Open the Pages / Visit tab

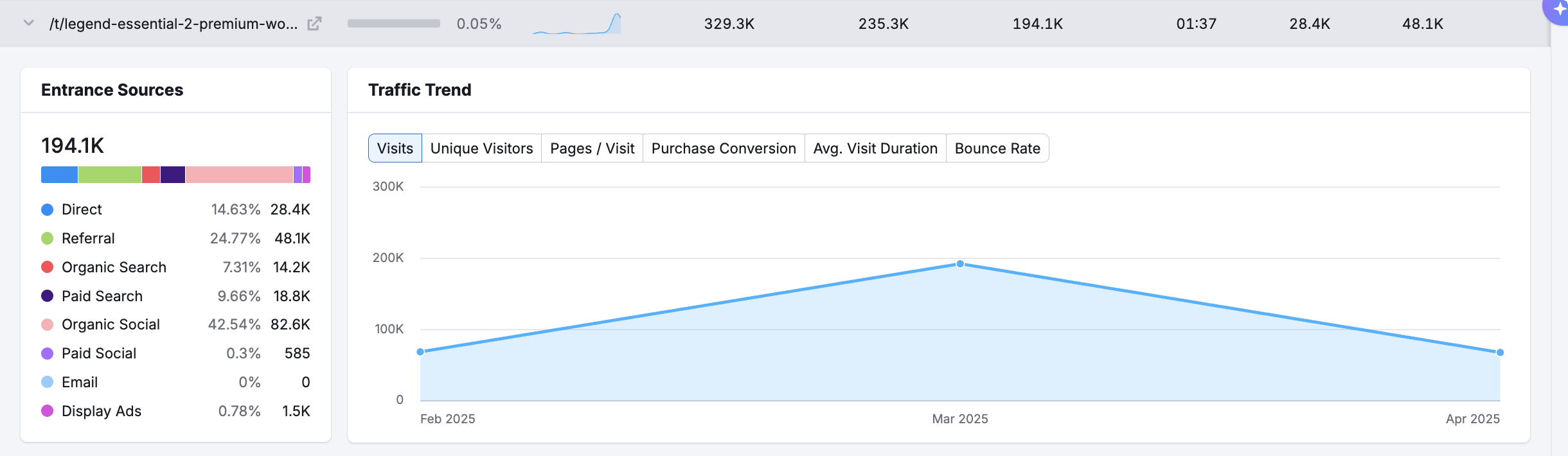pos(592,148)
